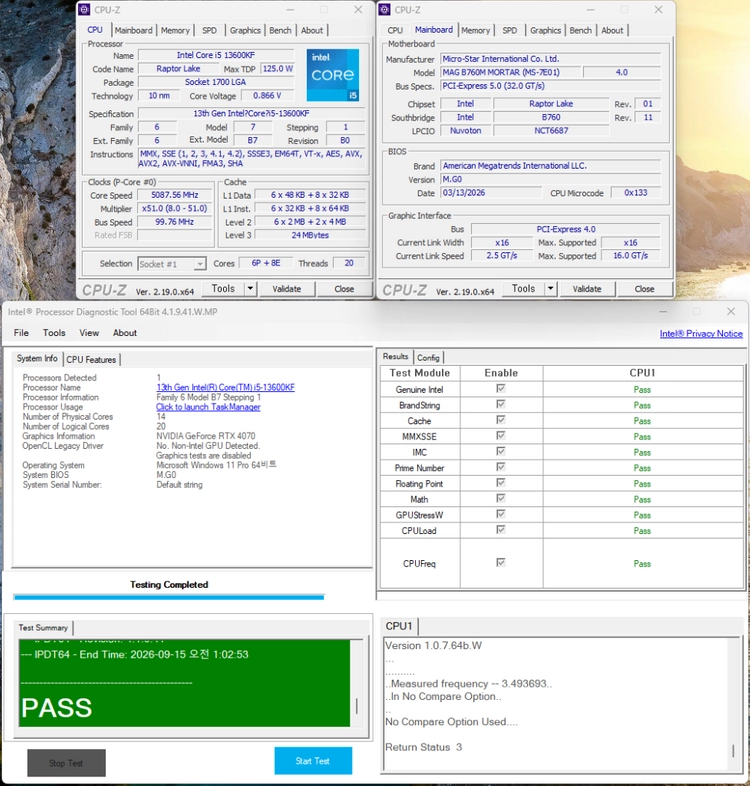Click the CPU Microcode 0x133 value
The height and width of the screenshot is (786, 750).
point(636,193)
